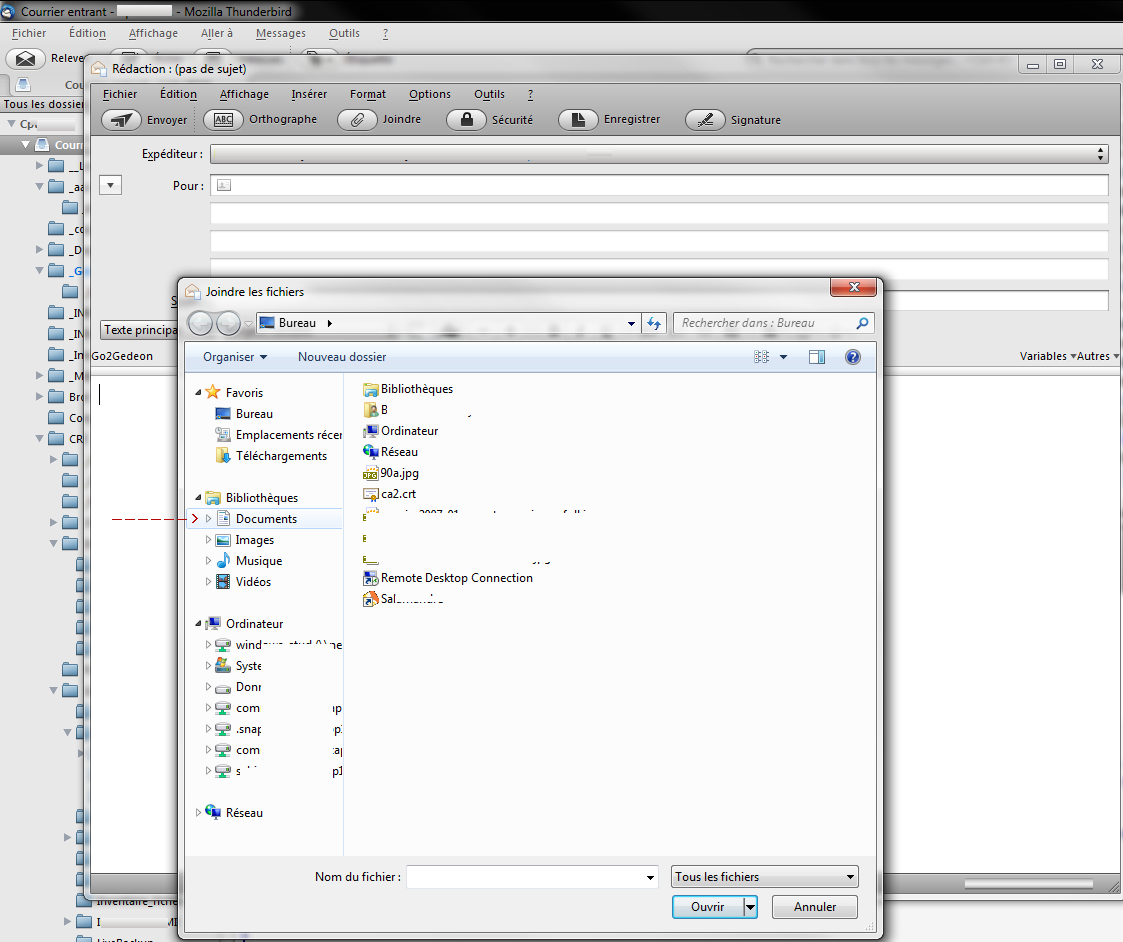Screen dimensions: 1123x942
Task: Click the Nouveau dossier button
Action: coord(342,357)
